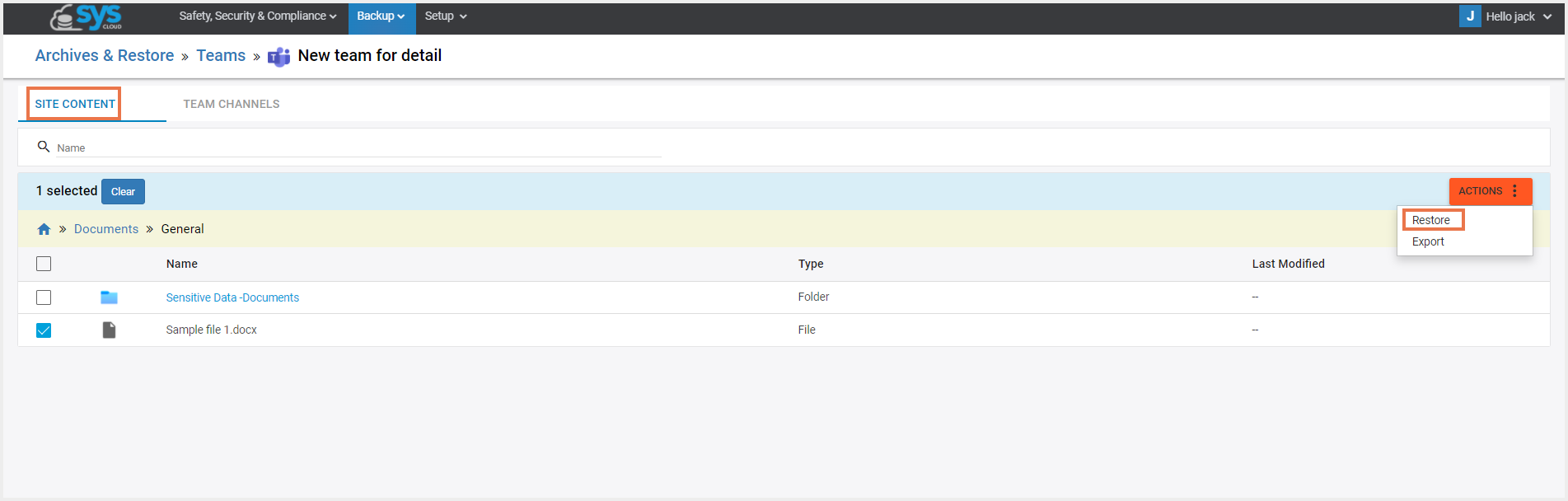Screen dimensions: 1568x501
Task: Open the Sensitive Data -Documents folder link
Action: (232, 297)
